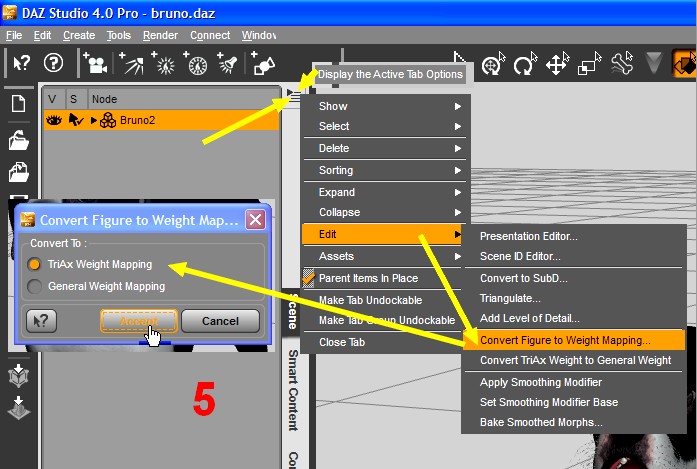Expand the Delete submenu

385,148
